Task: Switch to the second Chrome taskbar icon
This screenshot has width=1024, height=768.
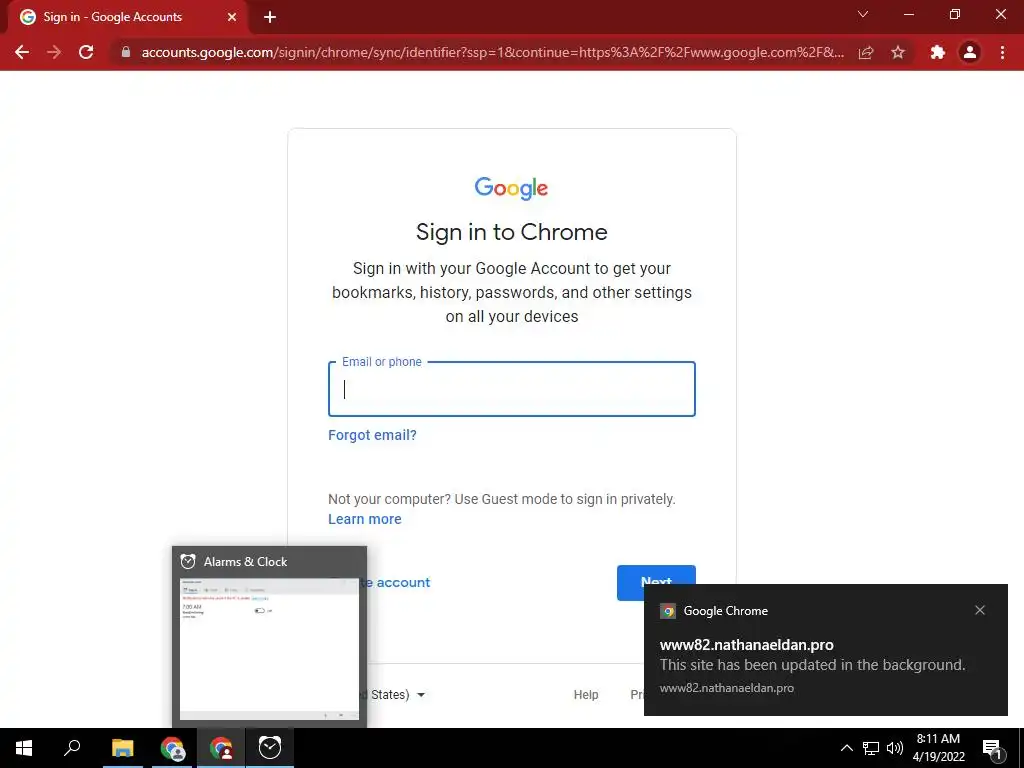Action: click(221, 748)
